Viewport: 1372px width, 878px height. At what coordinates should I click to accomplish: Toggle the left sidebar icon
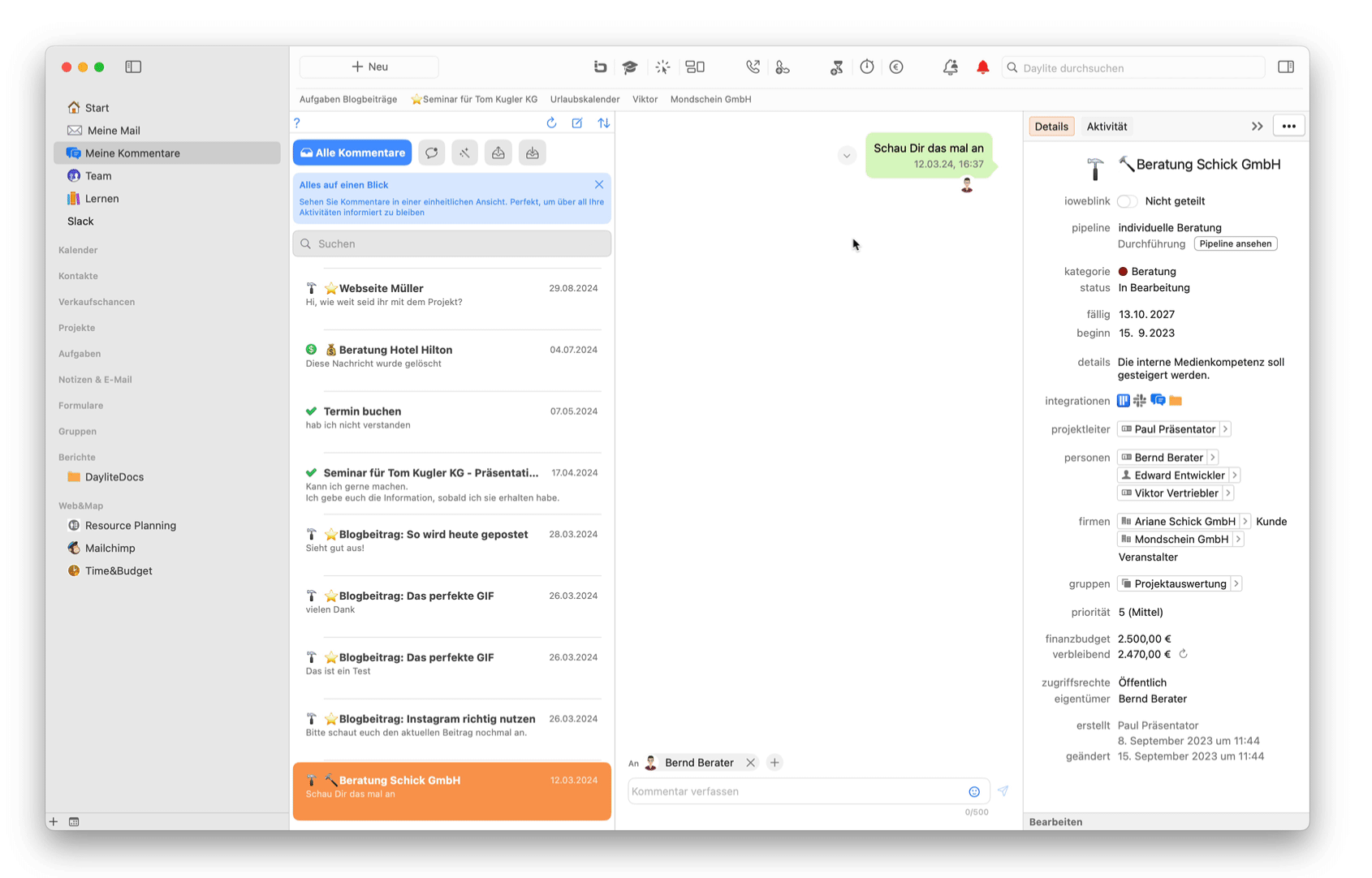[133, 67]
